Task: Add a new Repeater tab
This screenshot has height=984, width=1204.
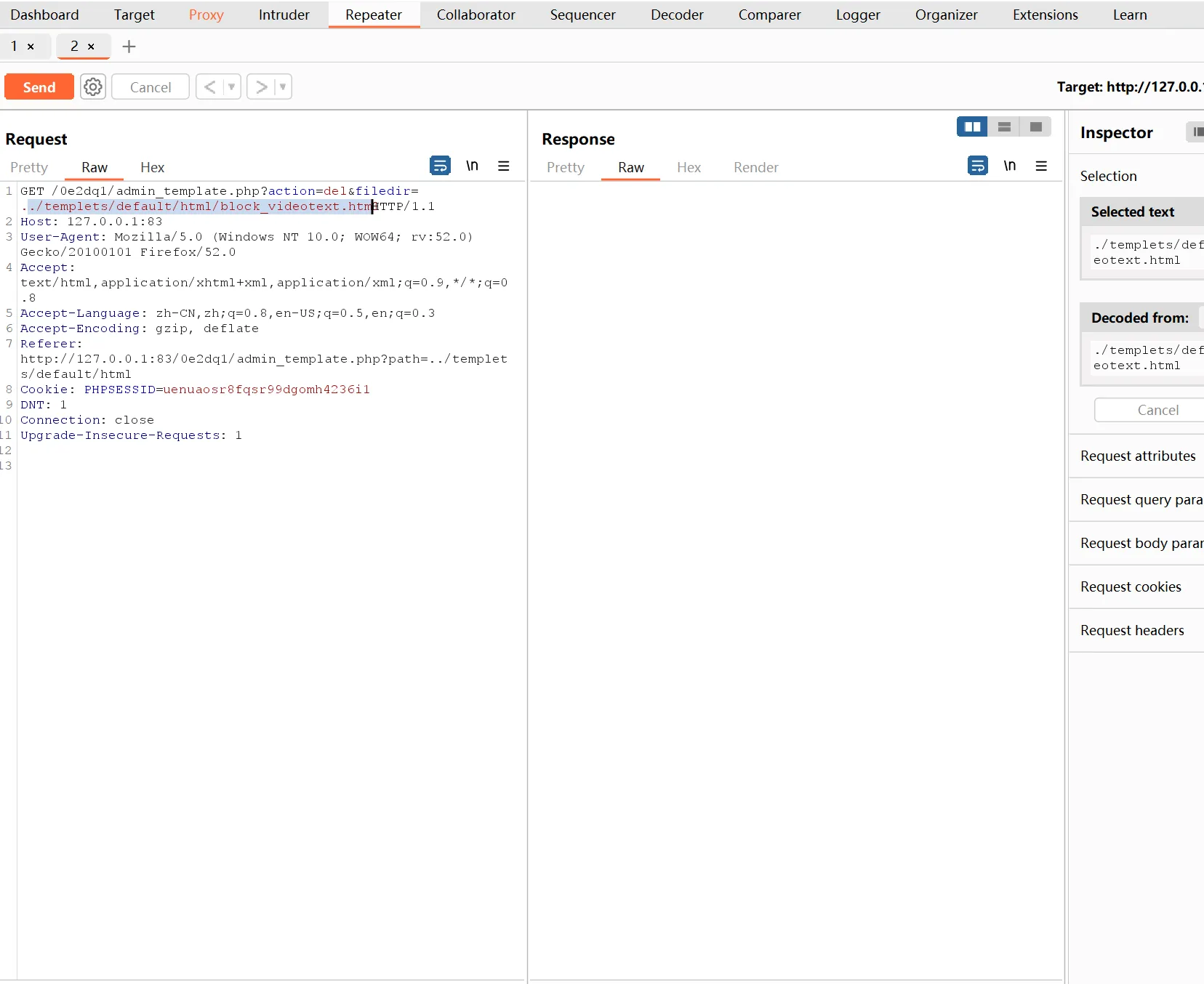Action: pos(129,47)
